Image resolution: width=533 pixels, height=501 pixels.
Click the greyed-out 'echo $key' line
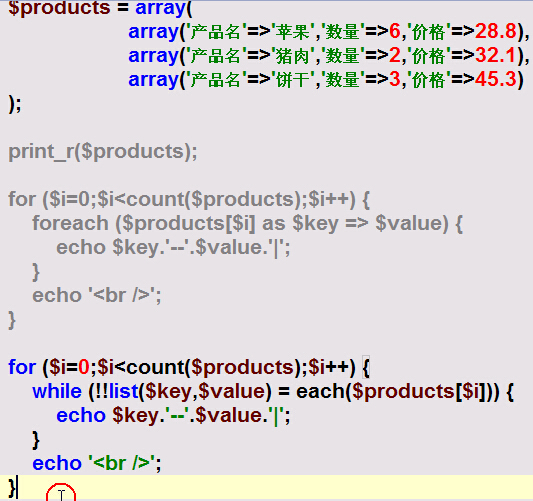coord(173,248)
